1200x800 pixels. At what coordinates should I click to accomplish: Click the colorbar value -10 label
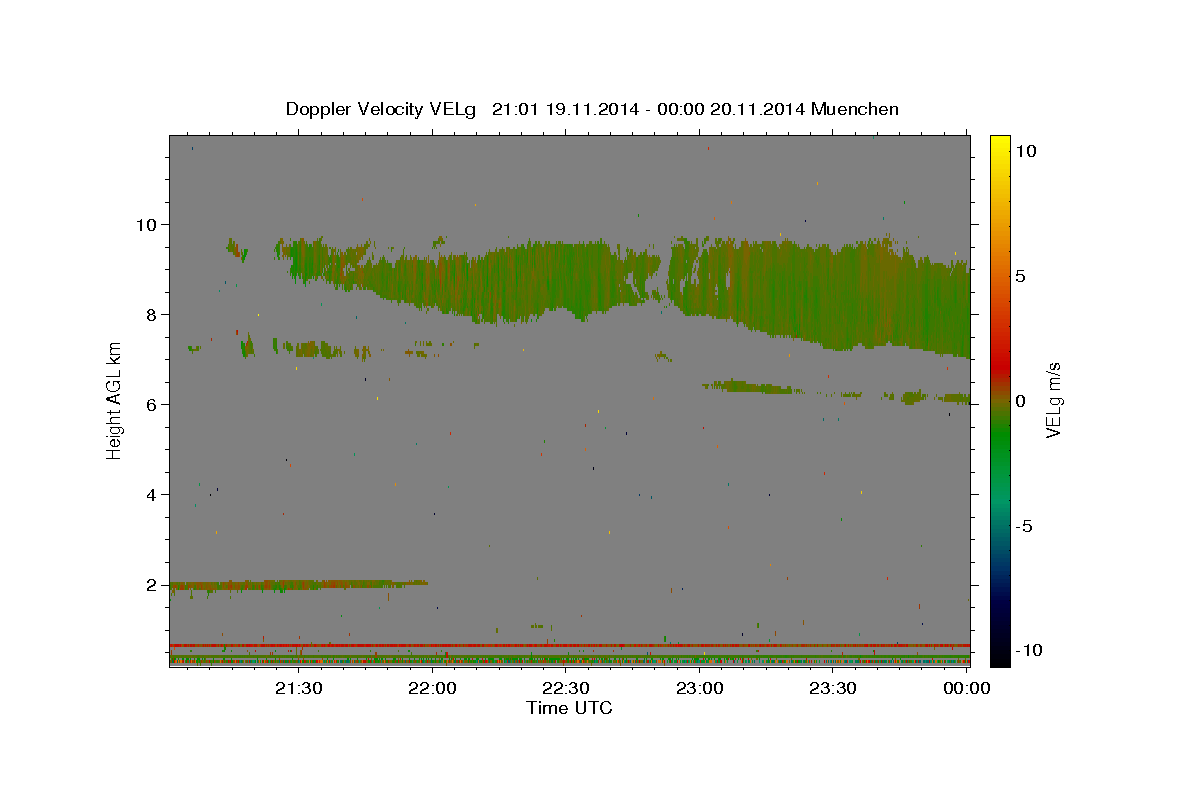1029,651
